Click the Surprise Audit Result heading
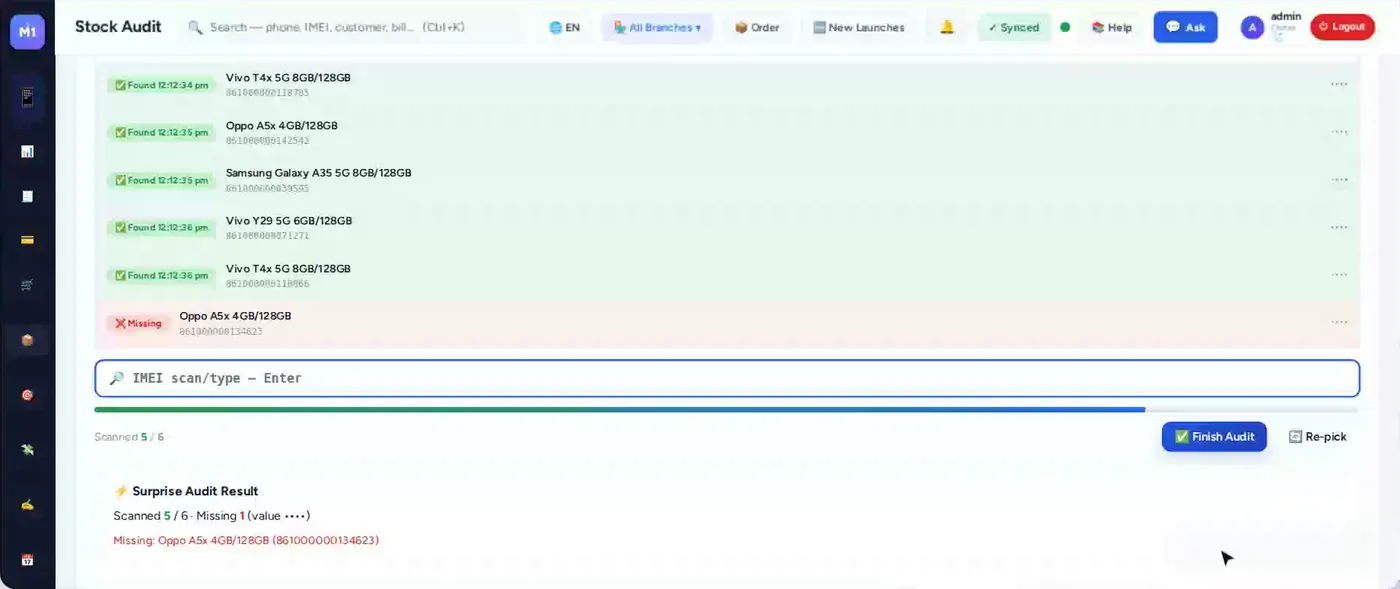Viewport: 1400px width, 589px height. pyautogui.click(x=186, y=491)
